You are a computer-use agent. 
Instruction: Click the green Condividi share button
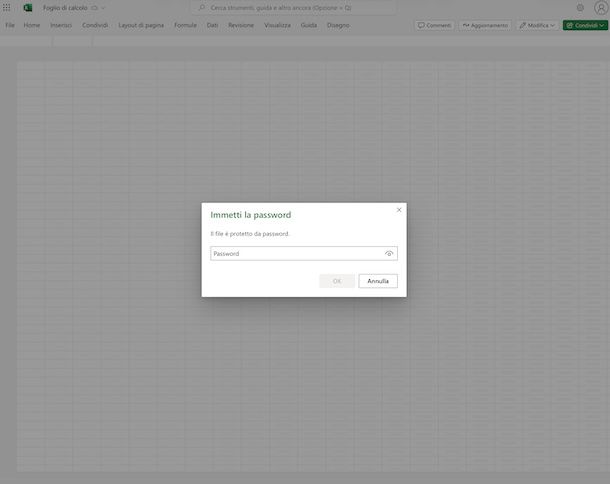pyautogui.click(x=585, y=25)
